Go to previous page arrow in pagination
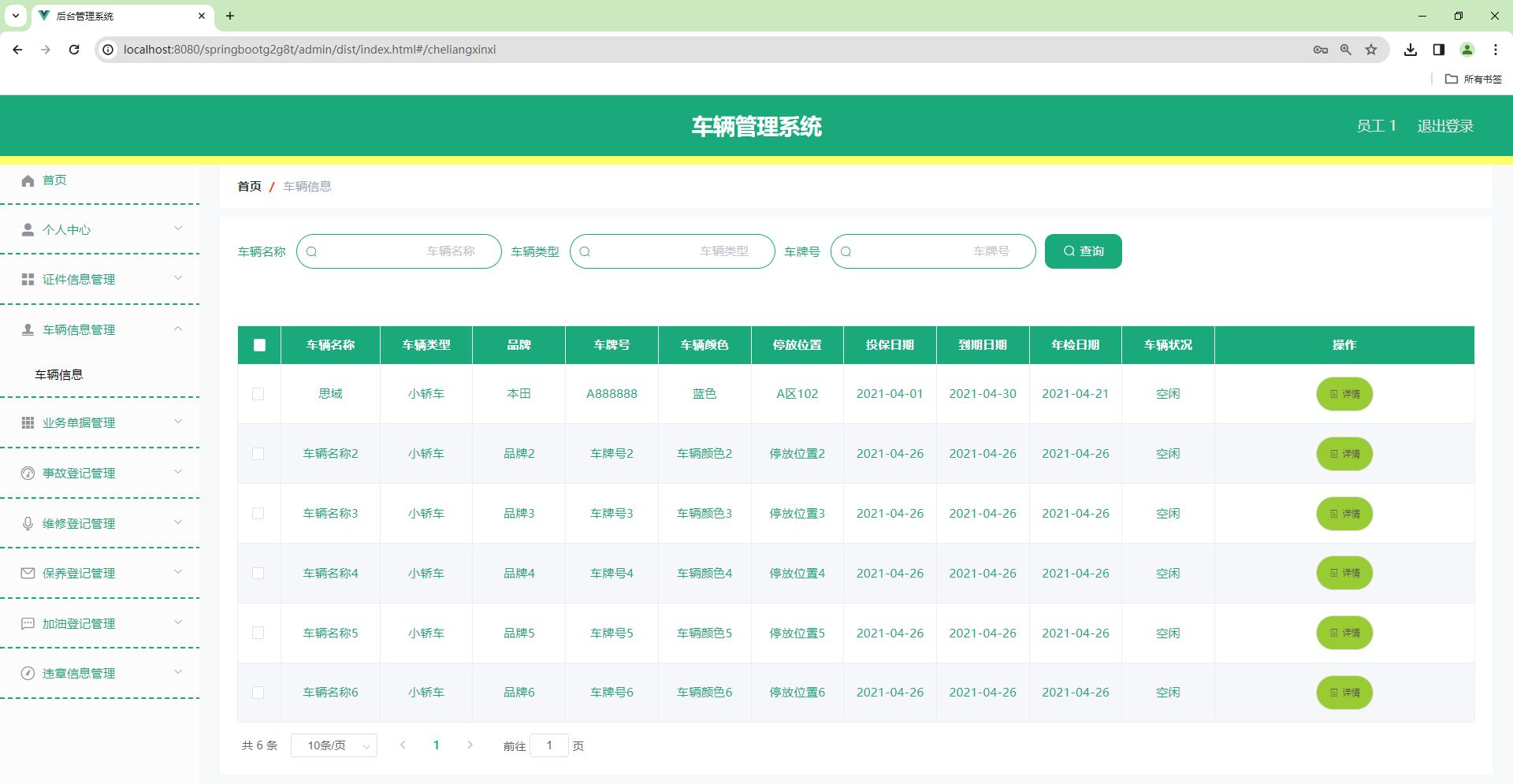The width and height of the screenshot is (1513, 784). pos(403,745)
